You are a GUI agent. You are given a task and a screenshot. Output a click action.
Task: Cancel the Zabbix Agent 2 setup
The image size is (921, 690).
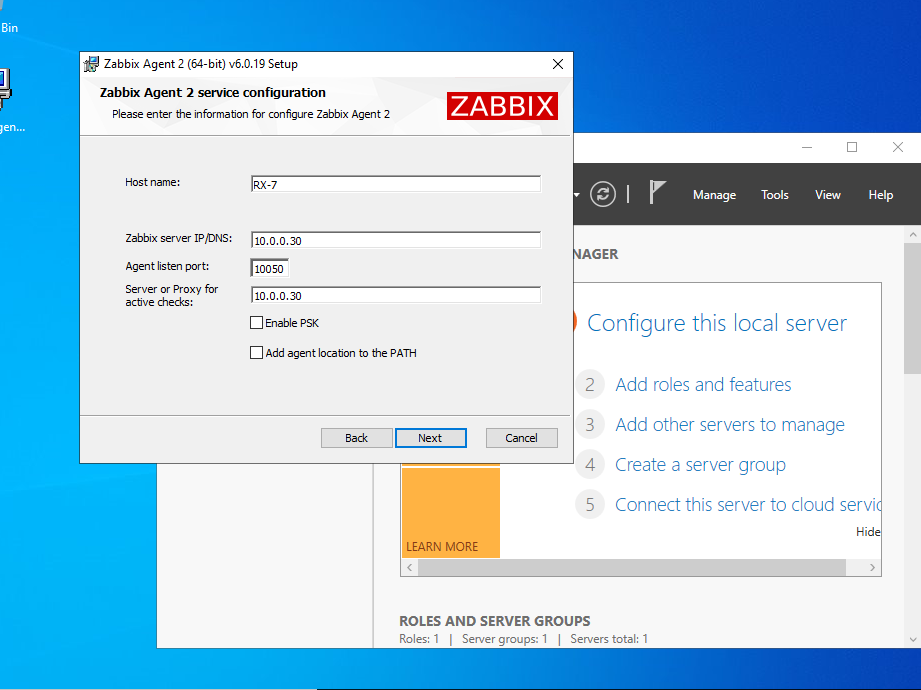coord(522,437)
